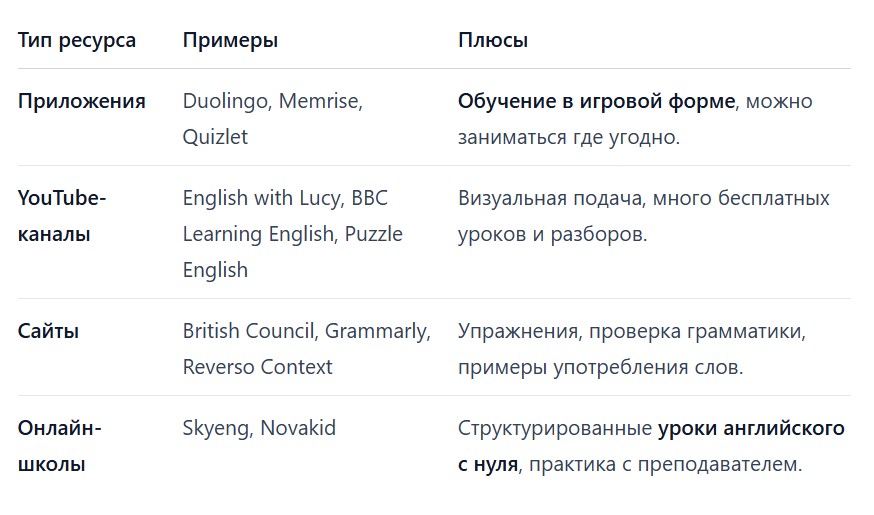Viewport: 874px width, 515px height.
Task: Click the "Примеры" column header
Action: pos(230,41)
